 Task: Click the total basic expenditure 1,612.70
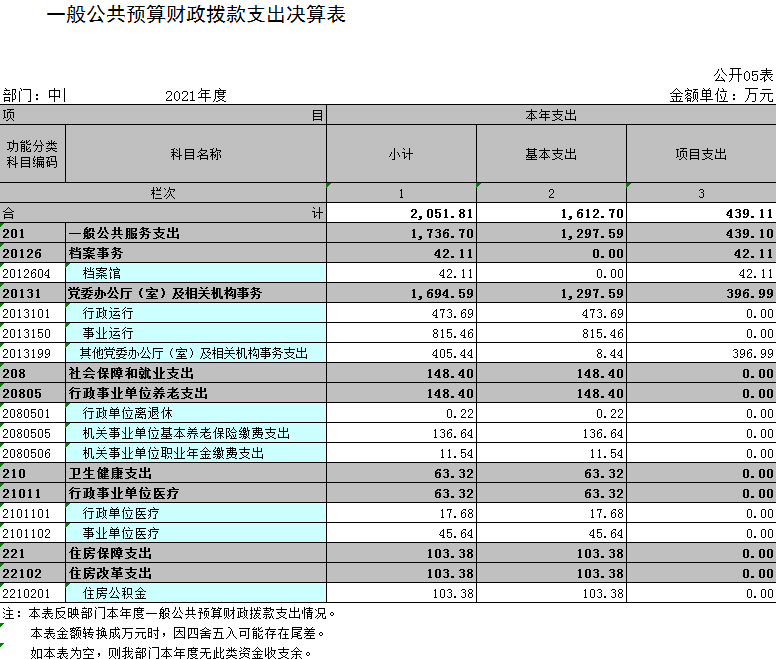[591, 214]
